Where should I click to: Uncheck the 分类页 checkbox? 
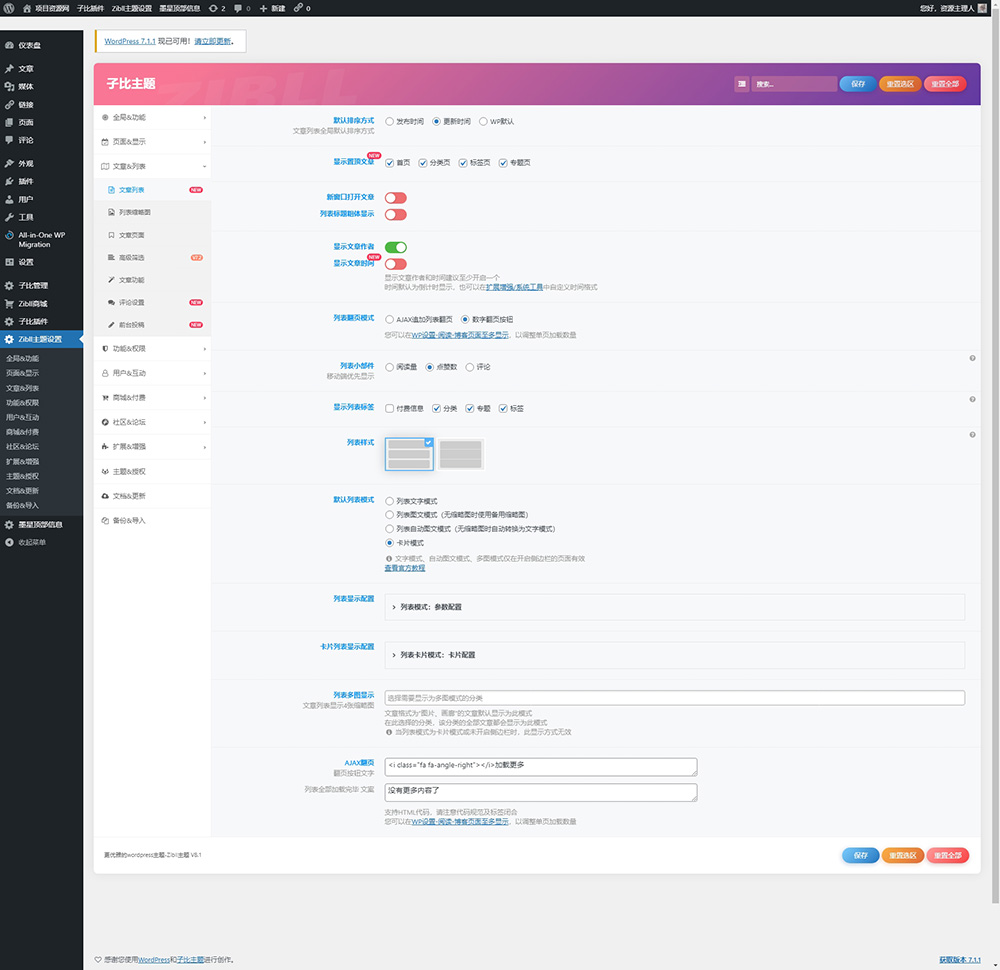coord(422,163)
